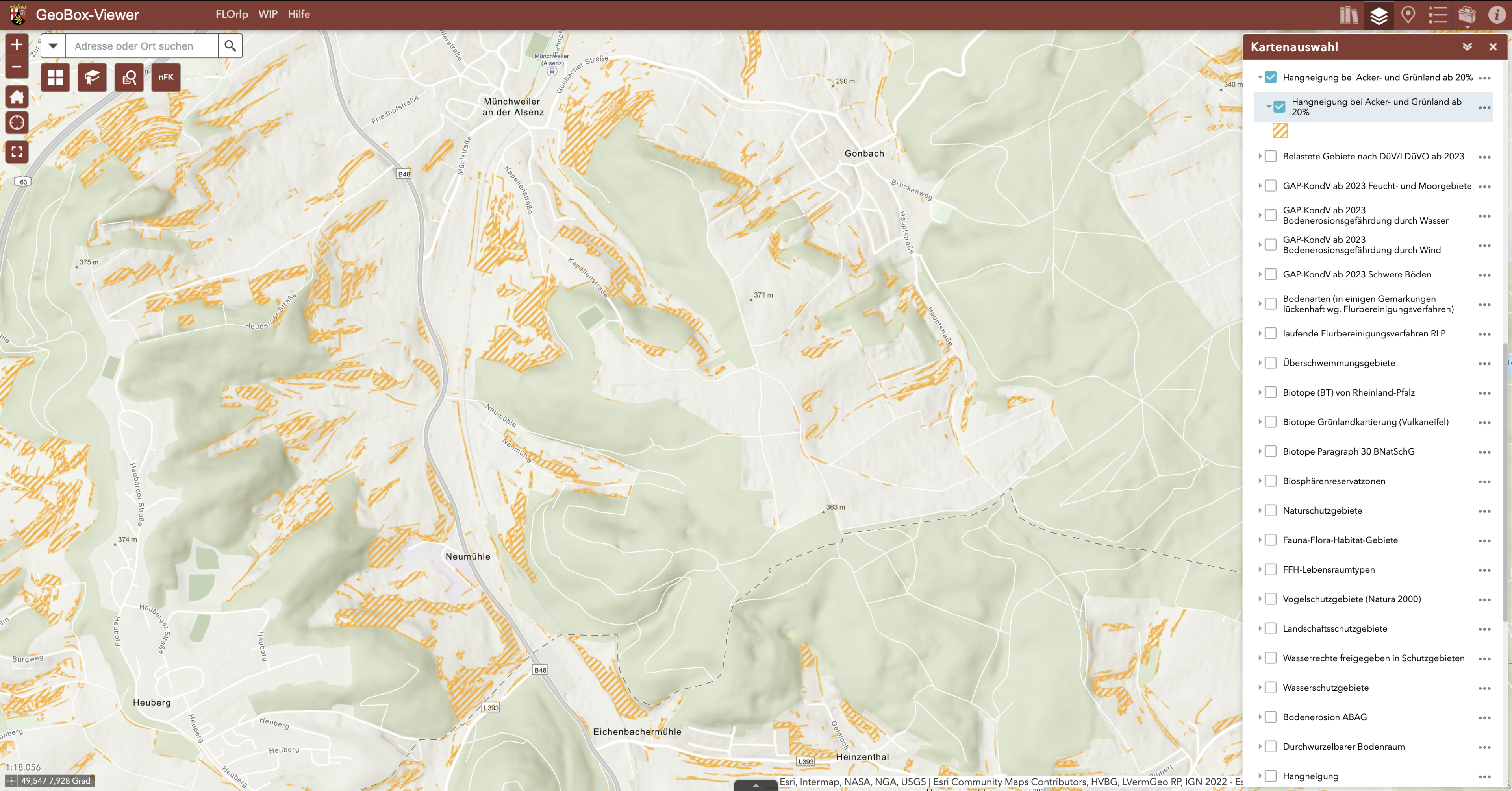Enable GAP-KondV Feucht- und Moorgebiete layer

pyautogui.click(x=1270, y=186)
